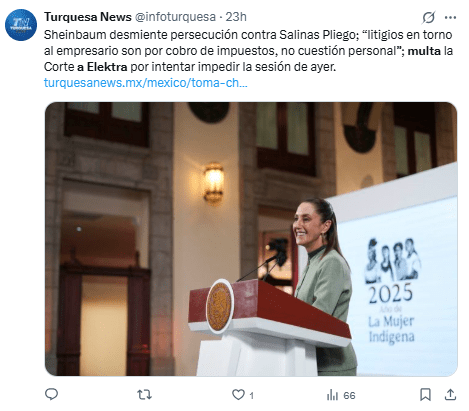Click the bolded a Elektra text
Screen dimensions: 469x411
pos(102,67)
